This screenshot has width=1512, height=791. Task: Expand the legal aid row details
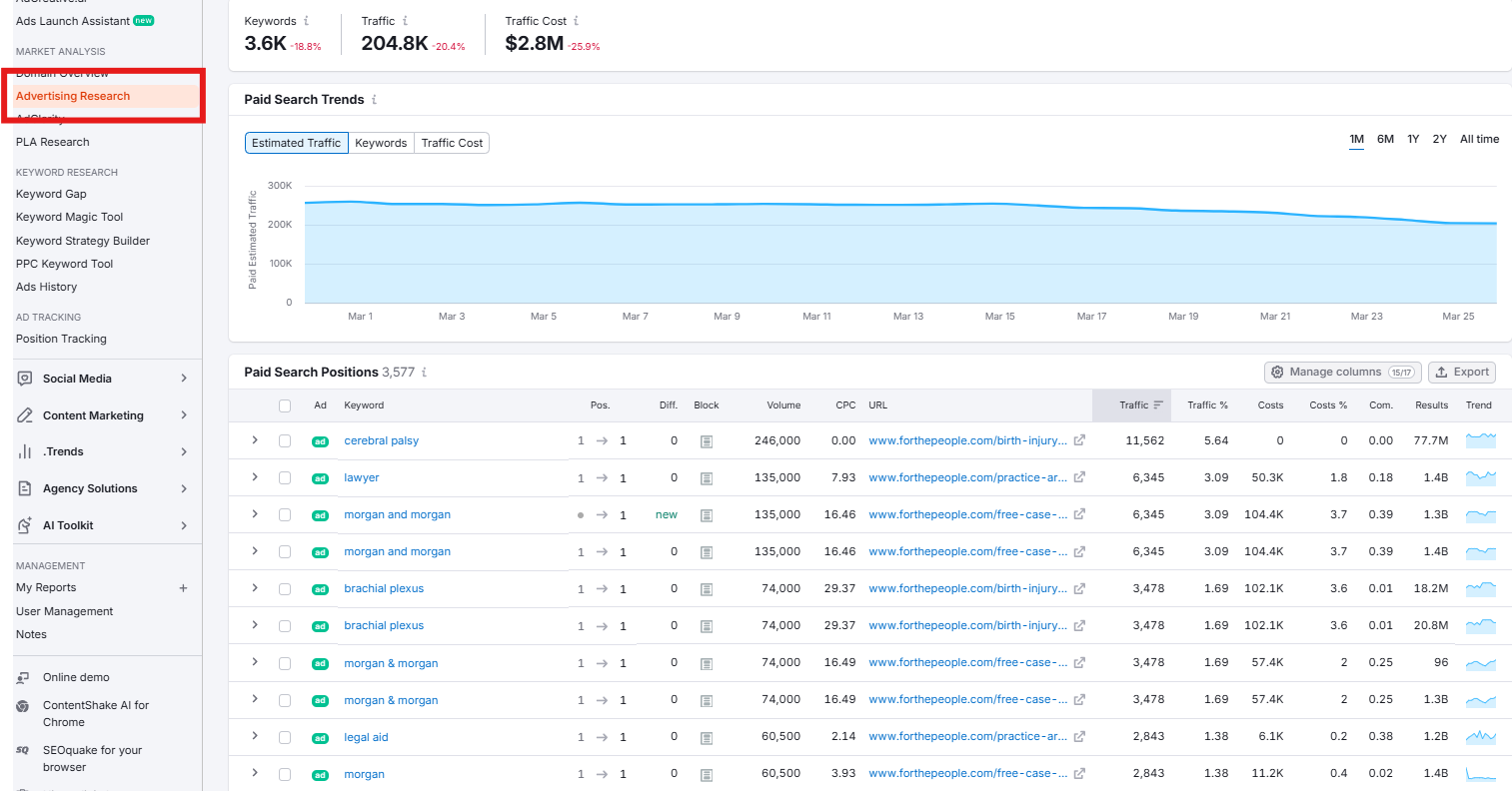pyautogui.click(x=255, y=736)
